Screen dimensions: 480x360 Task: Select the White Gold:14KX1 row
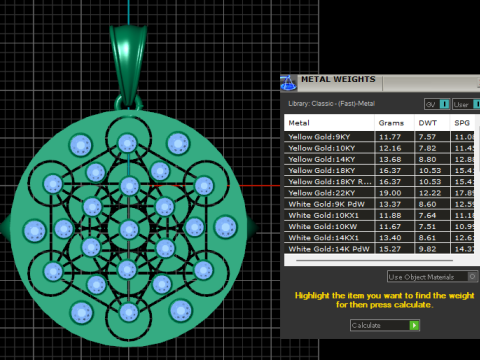[379, 238]
